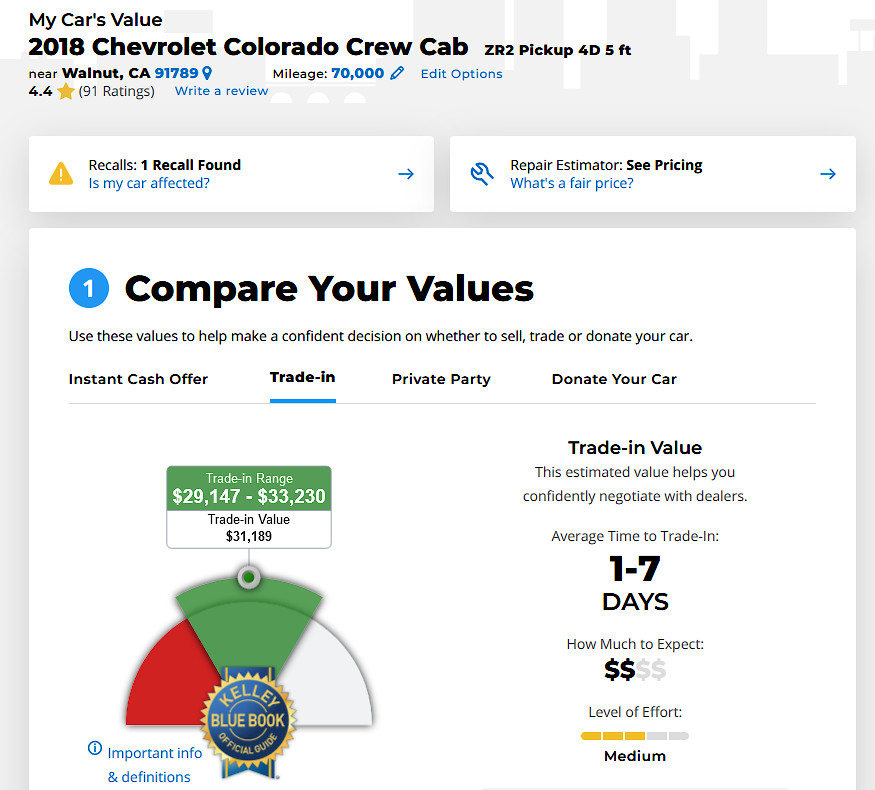The image size is (875, 790).
Task: Click the yellow rating star icon
Action: (66, 91)
